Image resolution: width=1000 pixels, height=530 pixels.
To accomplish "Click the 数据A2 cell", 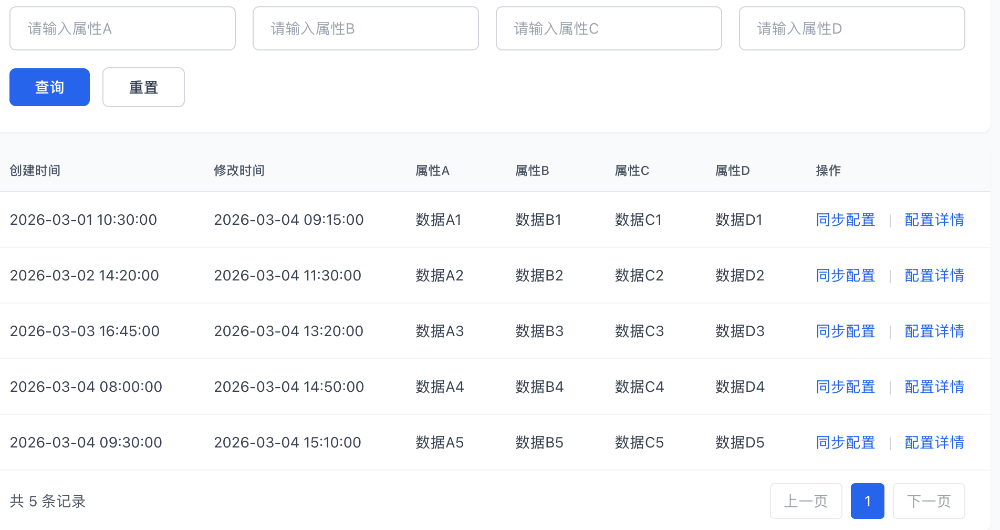I will [x=439, y=276].
